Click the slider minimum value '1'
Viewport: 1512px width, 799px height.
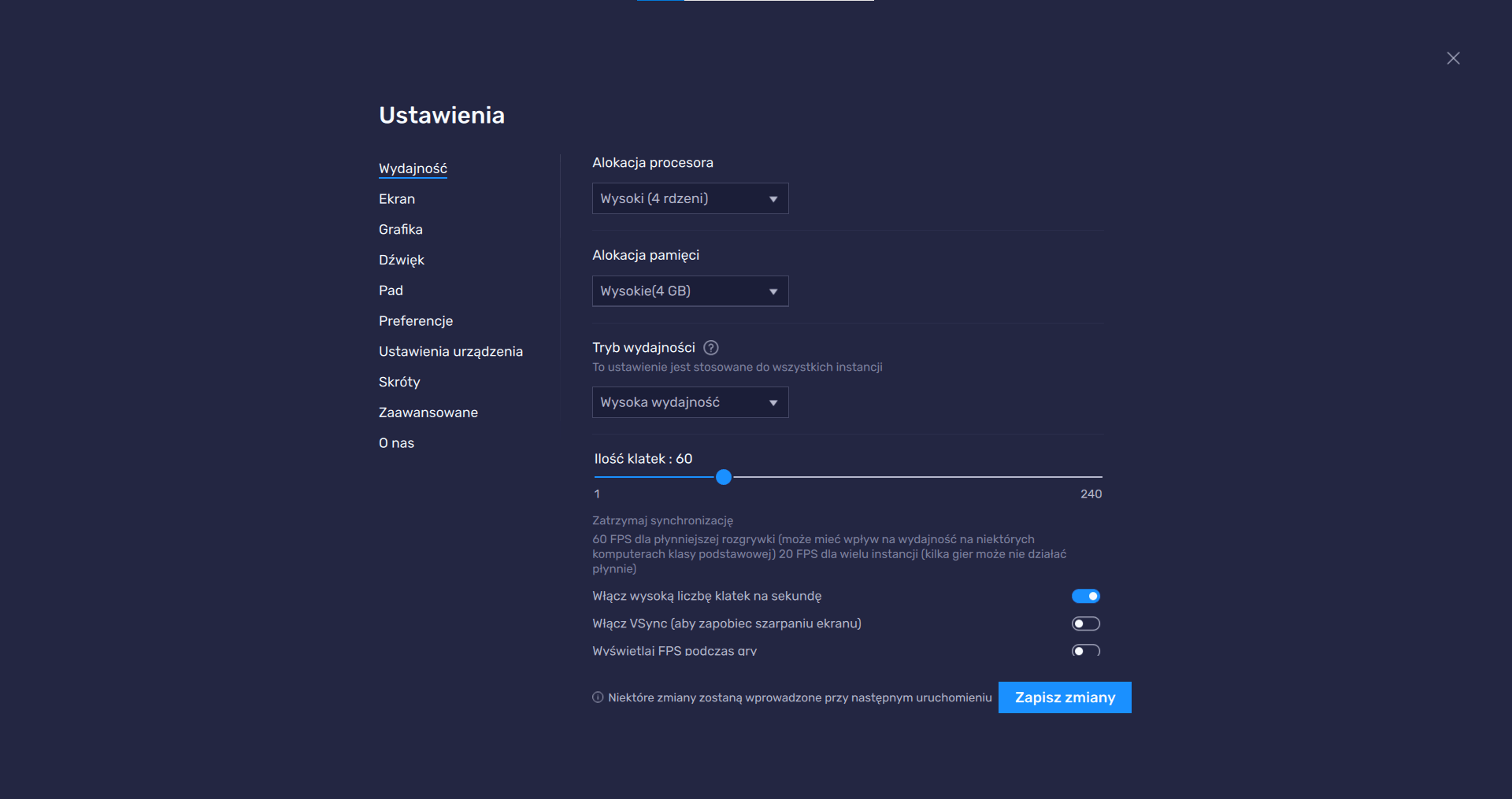tap(597, 494)
